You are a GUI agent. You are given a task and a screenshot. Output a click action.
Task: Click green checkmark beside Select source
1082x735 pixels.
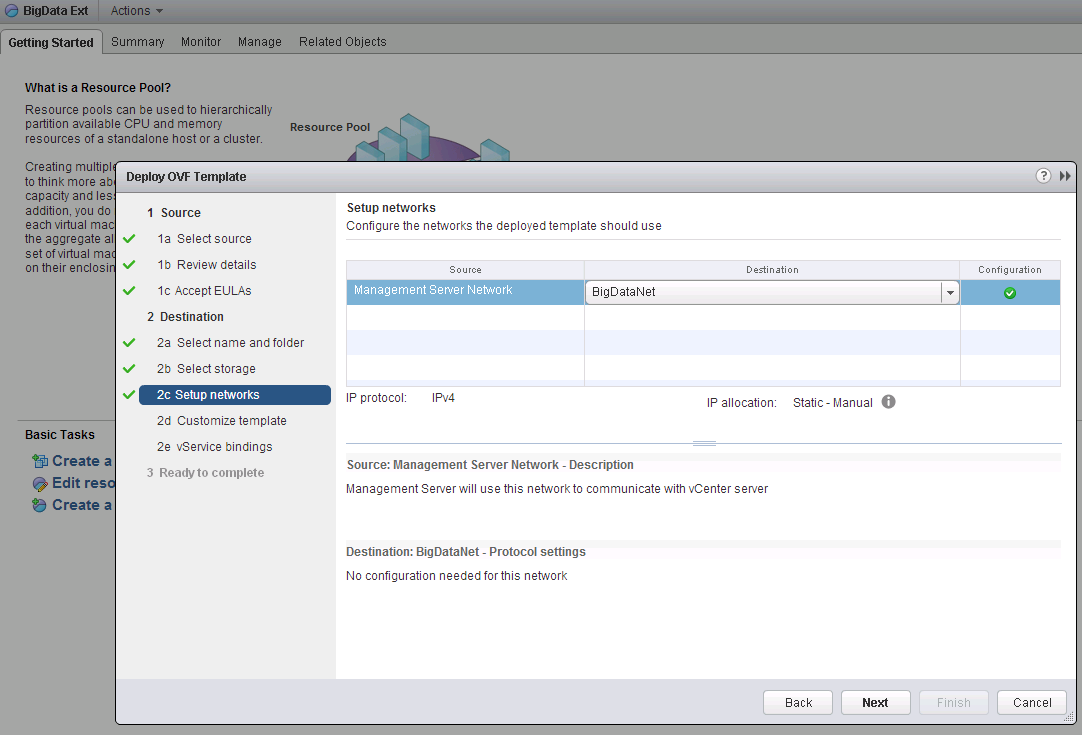tap(128, 239)
